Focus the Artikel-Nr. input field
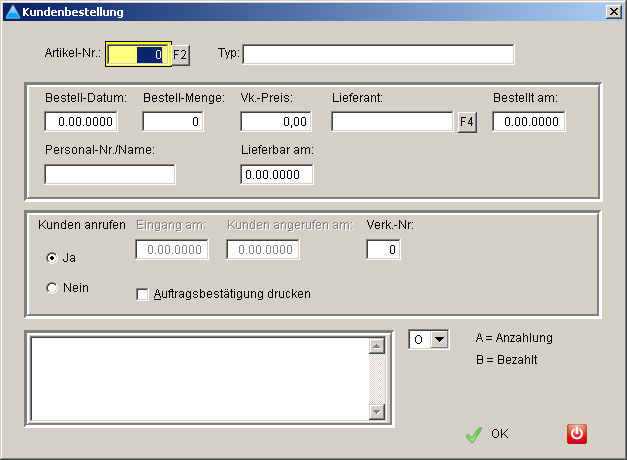627x460 pixels. pyautogui.click(x=138, y=54)
